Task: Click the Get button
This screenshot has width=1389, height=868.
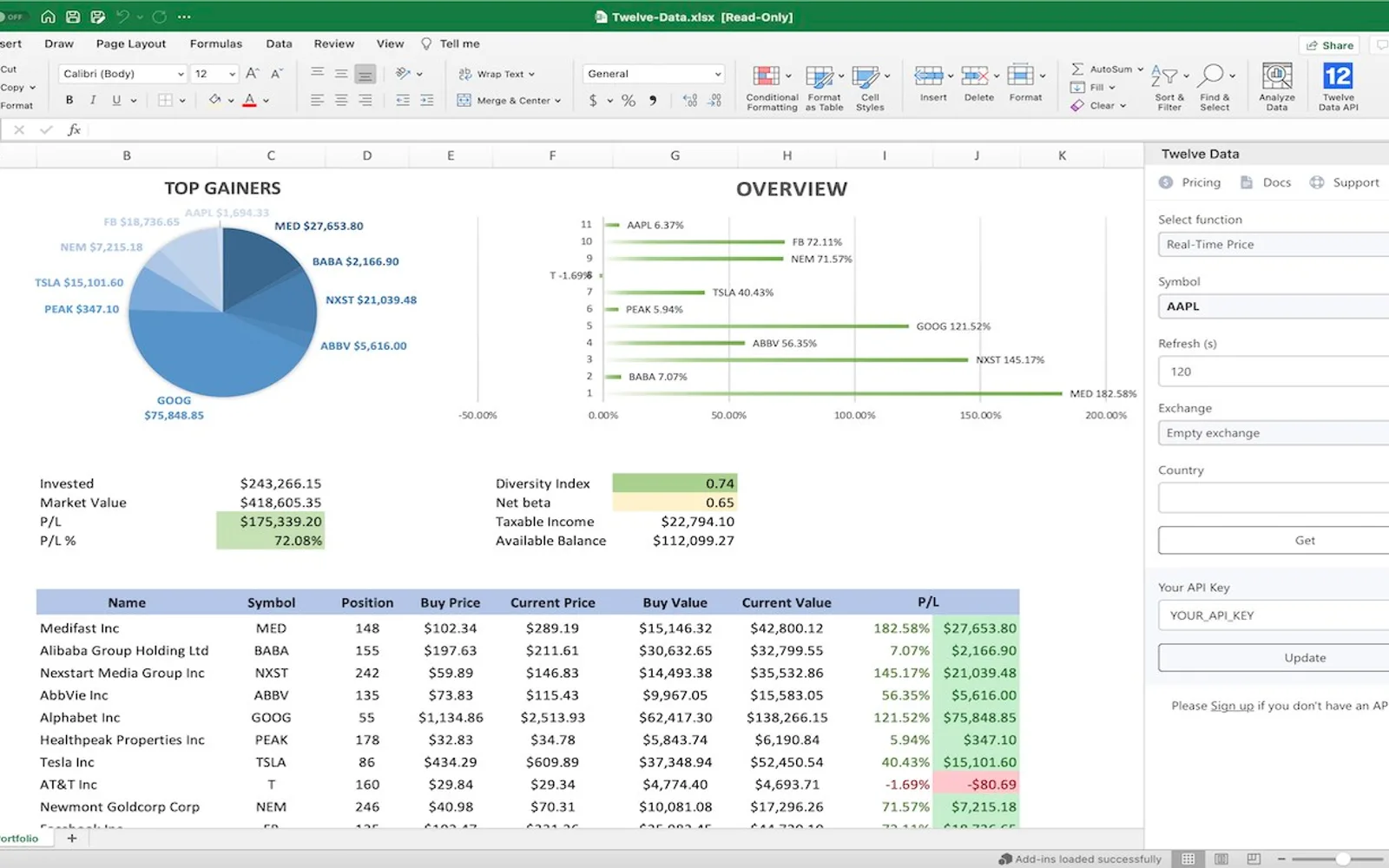Action: (x=1274, y=540)
